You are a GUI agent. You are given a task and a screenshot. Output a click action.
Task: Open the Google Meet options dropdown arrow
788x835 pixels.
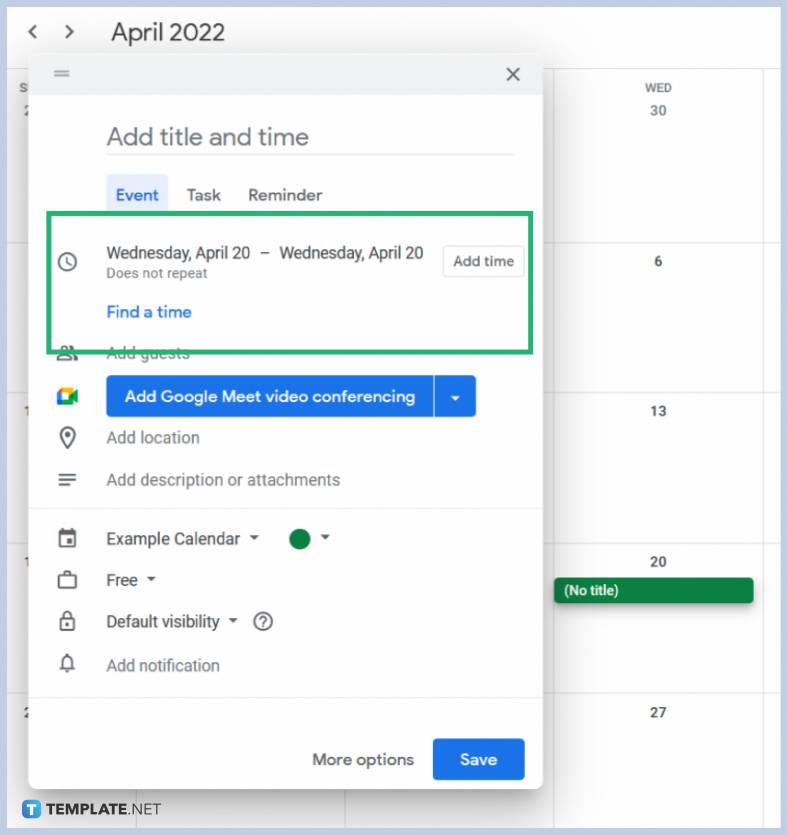pyautogui.click(x=456, y=396)
